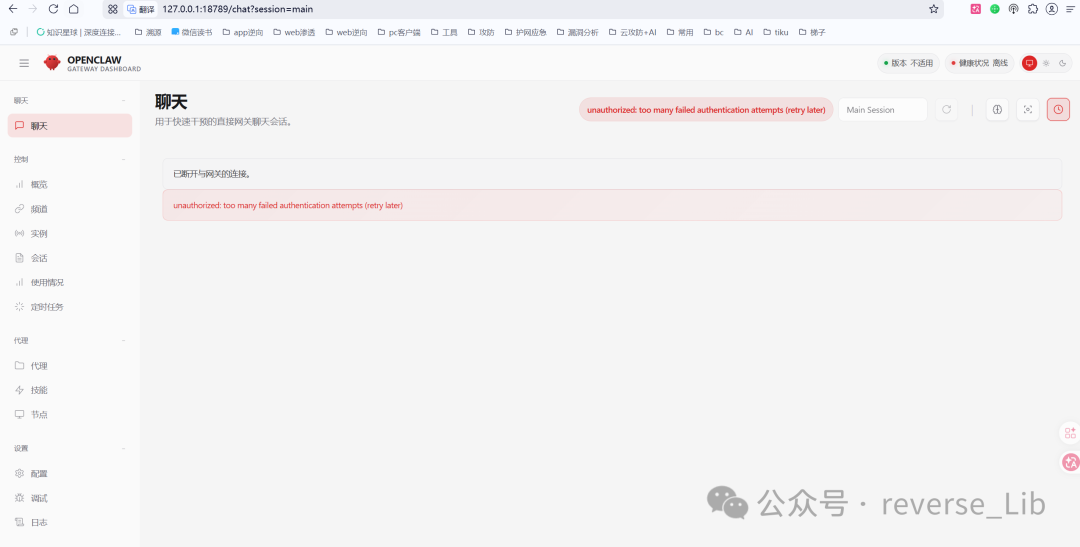Open the AI bookmark folder
Image resolution: width=1080 pixels, height=547 pixels.
click(743, 32)
